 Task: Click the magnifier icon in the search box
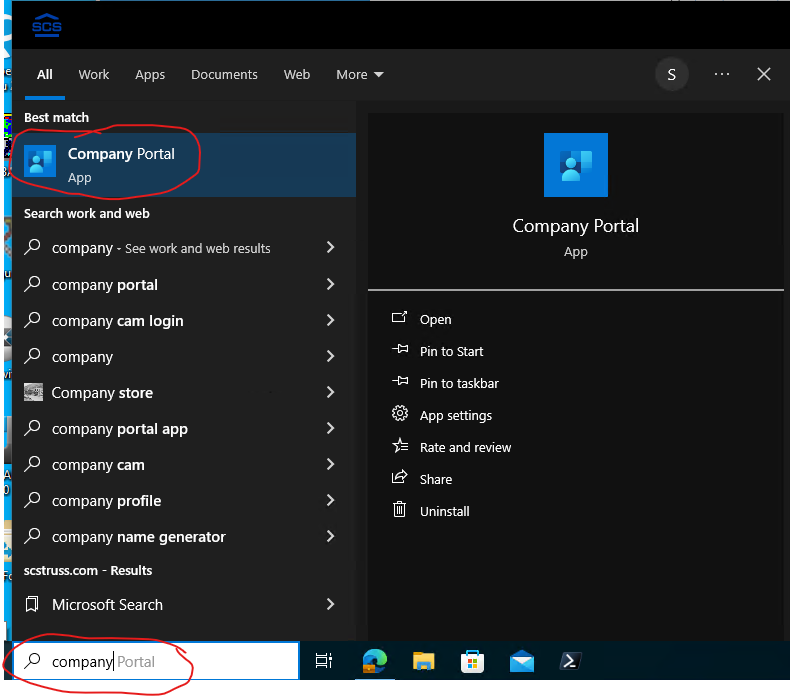pos(32,660)
